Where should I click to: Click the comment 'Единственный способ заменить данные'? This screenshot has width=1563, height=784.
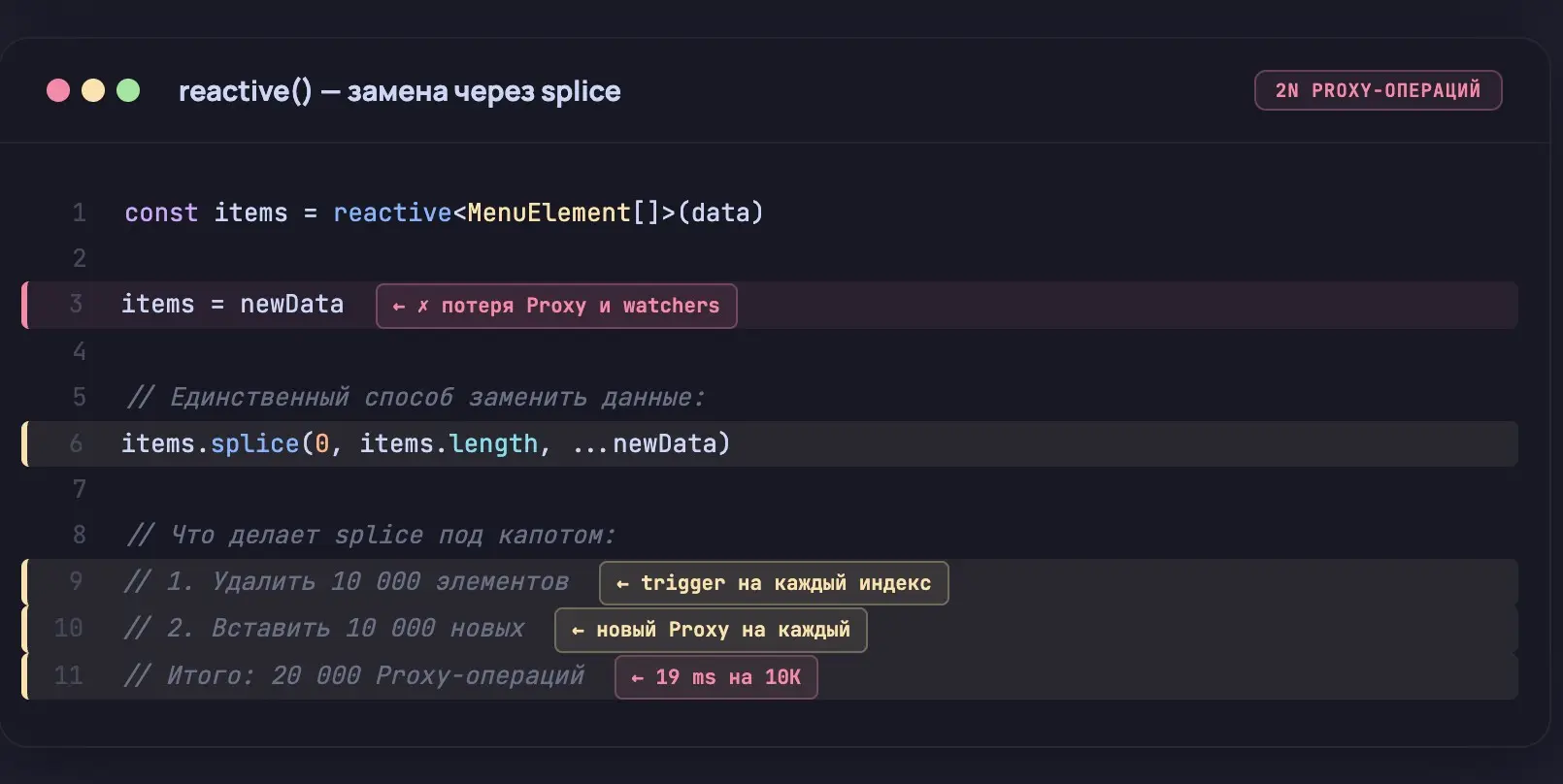(416, 398)
